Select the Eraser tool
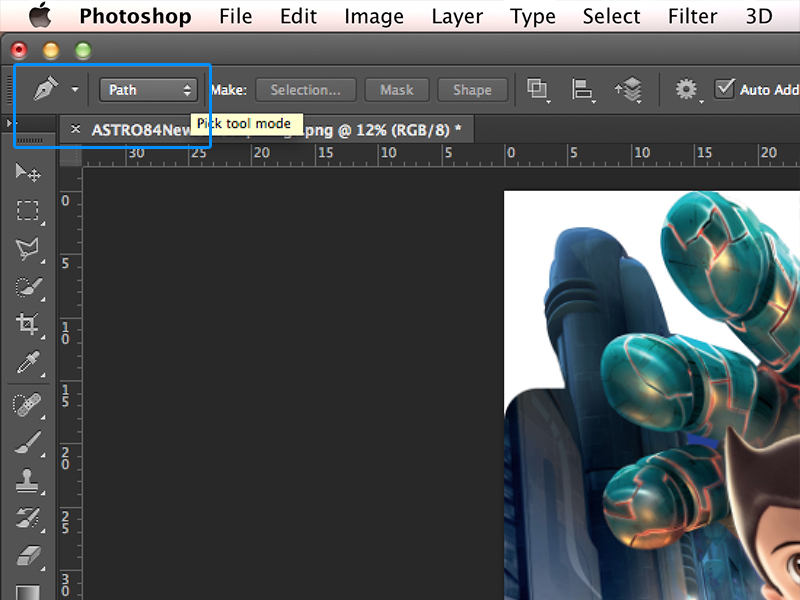Viewport: 800px width, 600px height. pyautogui.click(x=28, y=556)
